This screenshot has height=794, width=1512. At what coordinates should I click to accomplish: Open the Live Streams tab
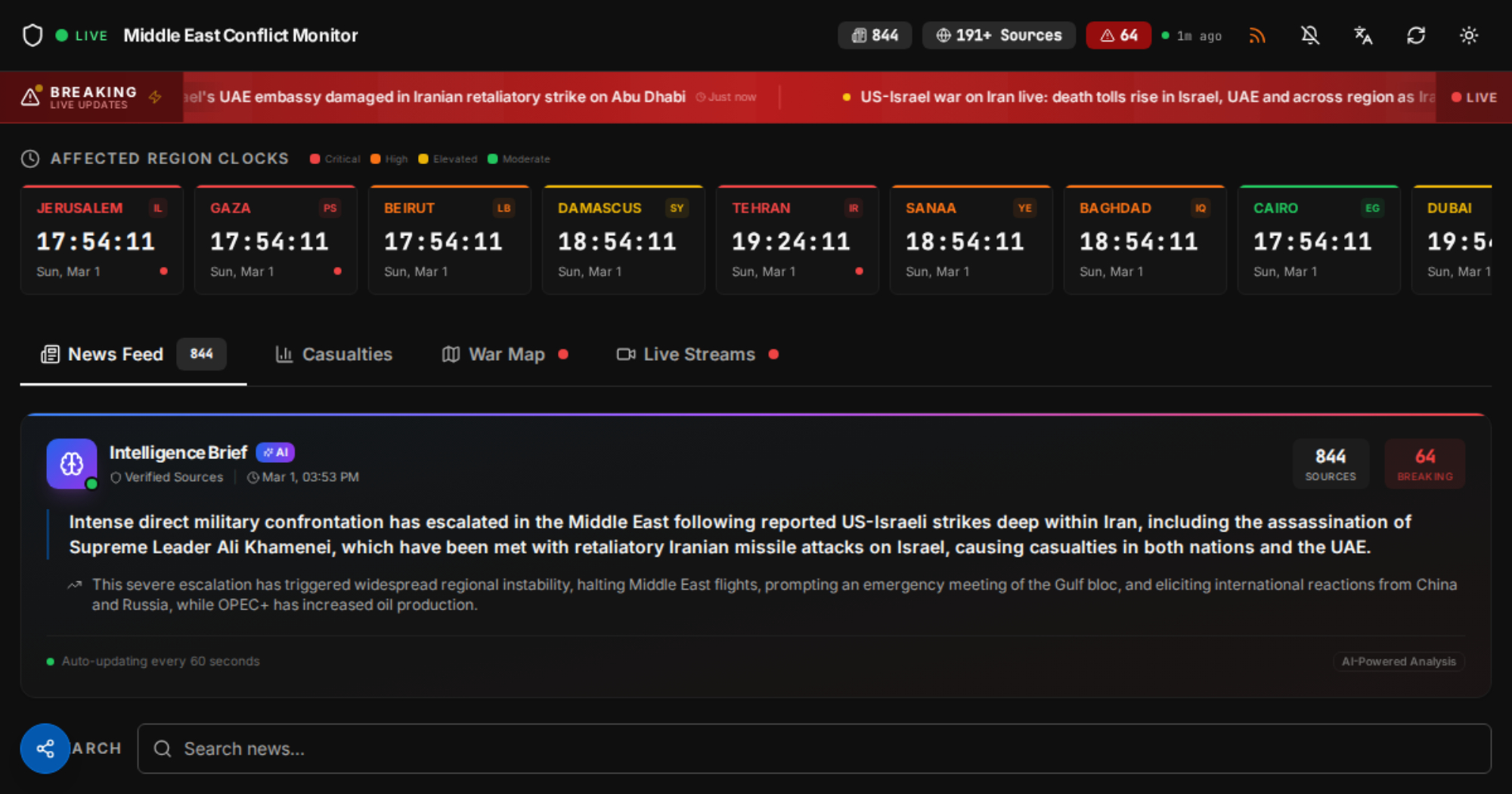tap(697, 354)
